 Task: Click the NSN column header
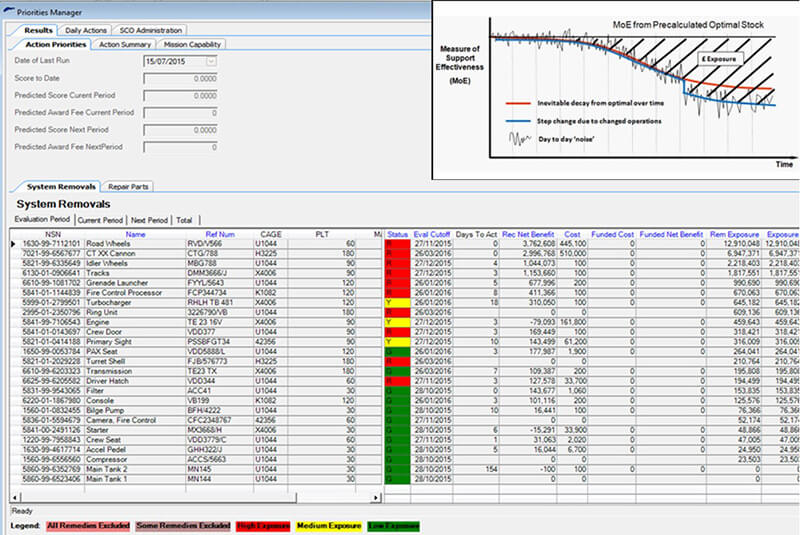point(53,234)
